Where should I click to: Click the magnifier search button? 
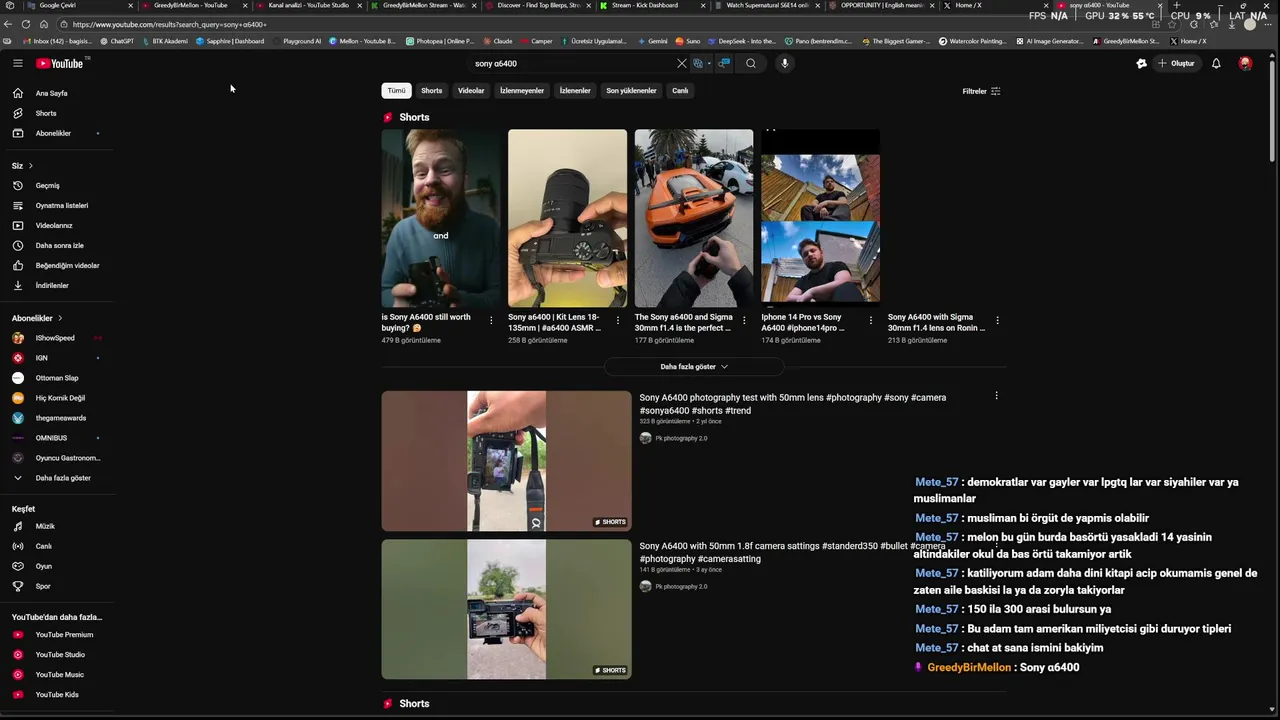(751, 63)
